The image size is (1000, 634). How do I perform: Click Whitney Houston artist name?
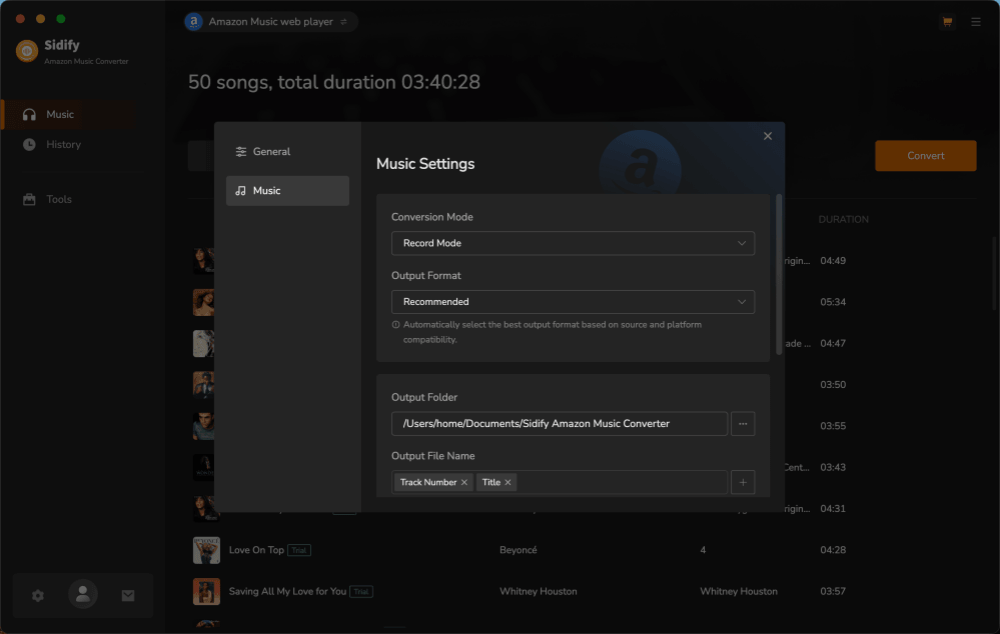(x=538, y=591)
